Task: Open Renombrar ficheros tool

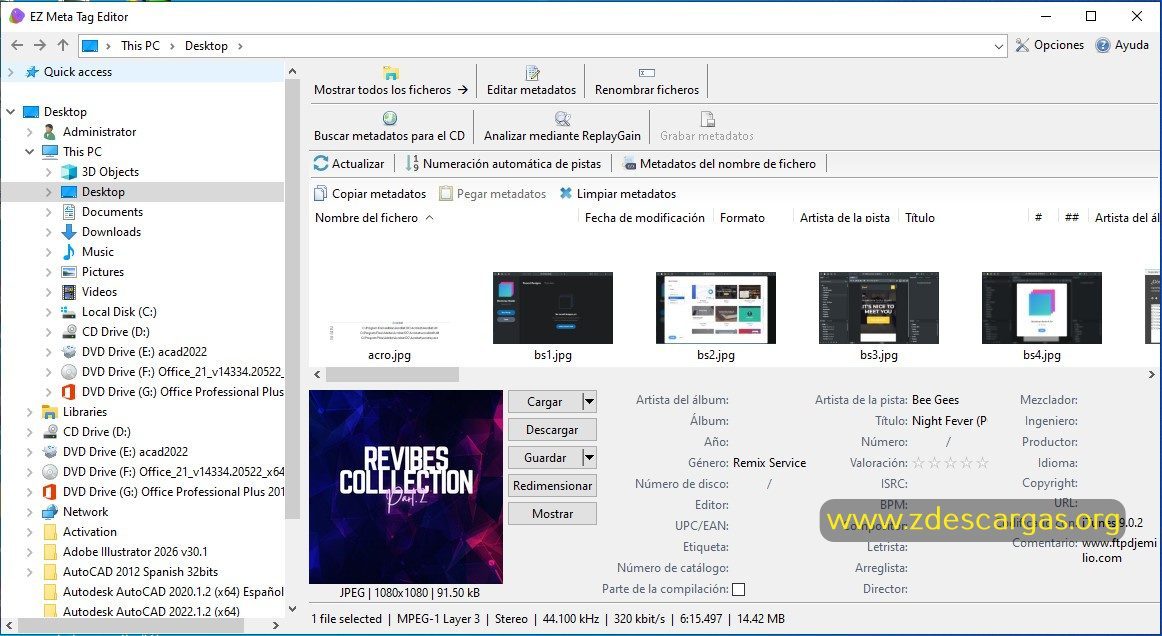Action: point(647,81)
